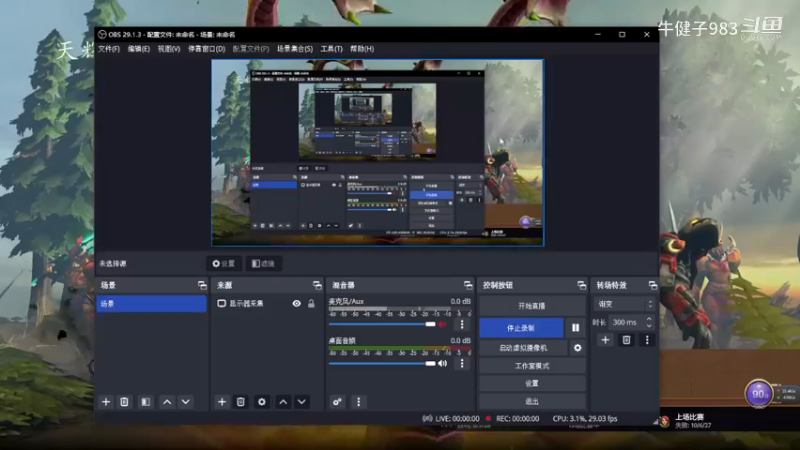Adjust 桌面音频 volume slider
The image size is (800, 450).
(382, 363)
